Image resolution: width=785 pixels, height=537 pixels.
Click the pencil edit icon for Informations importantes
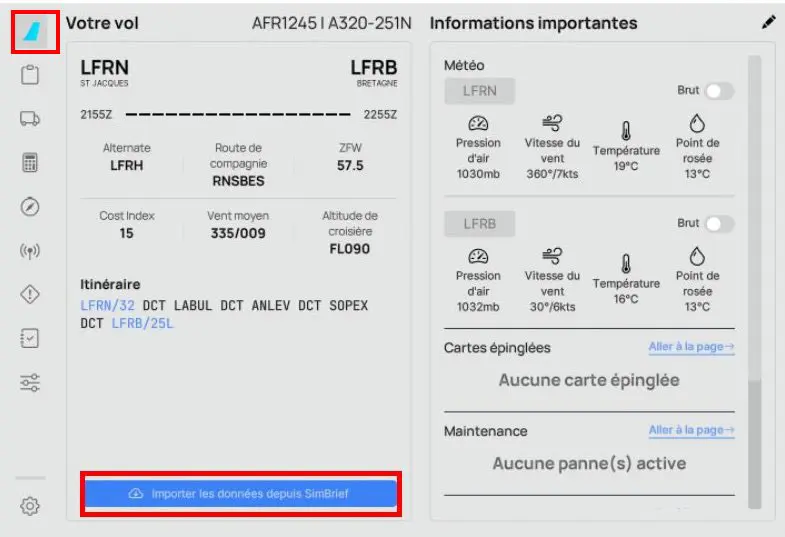pyautogui.click(x=768, y=22)
